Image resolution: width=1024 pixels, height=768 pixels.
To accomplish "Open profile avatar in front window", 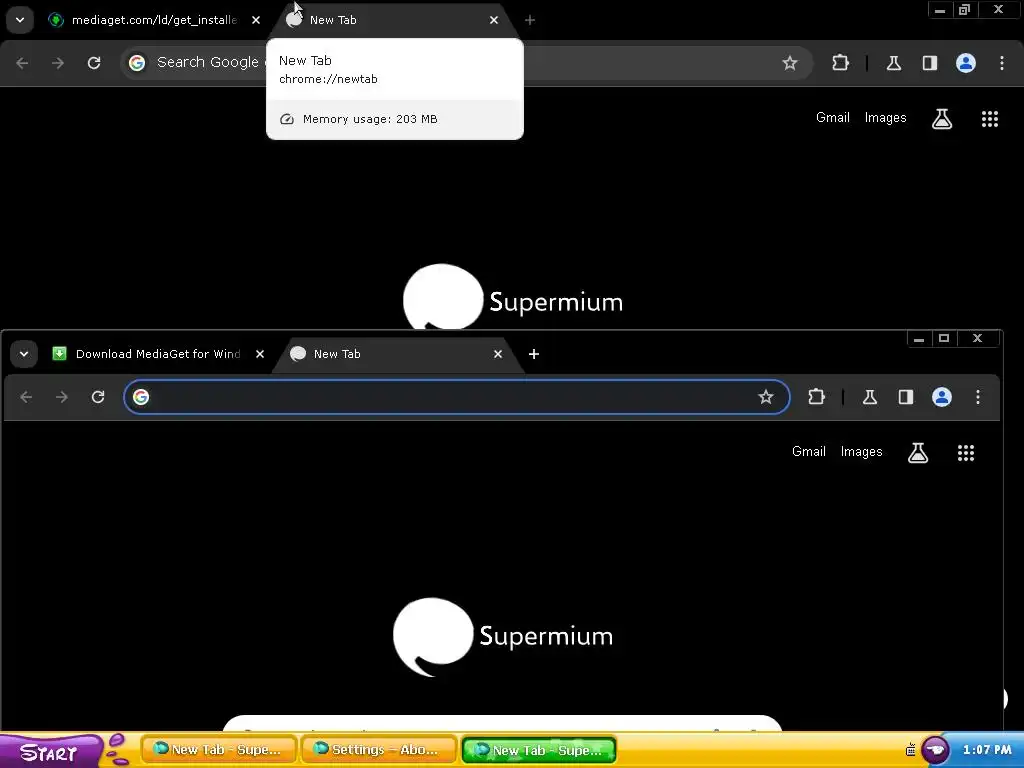I will (942, 397).
